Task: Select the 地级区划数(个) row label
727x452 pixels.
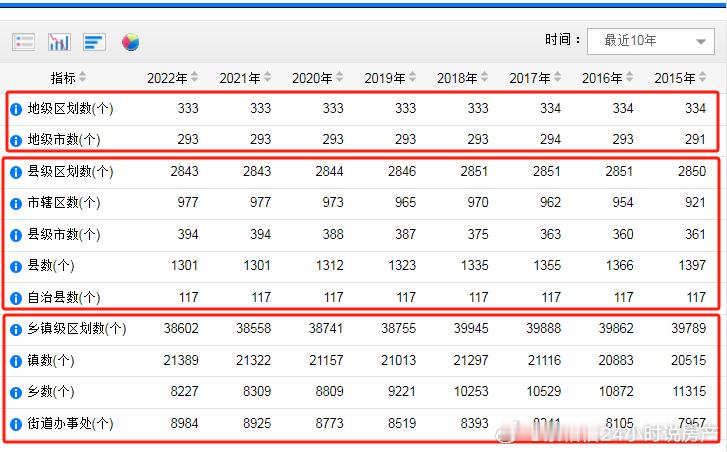Action: point(70,108)
